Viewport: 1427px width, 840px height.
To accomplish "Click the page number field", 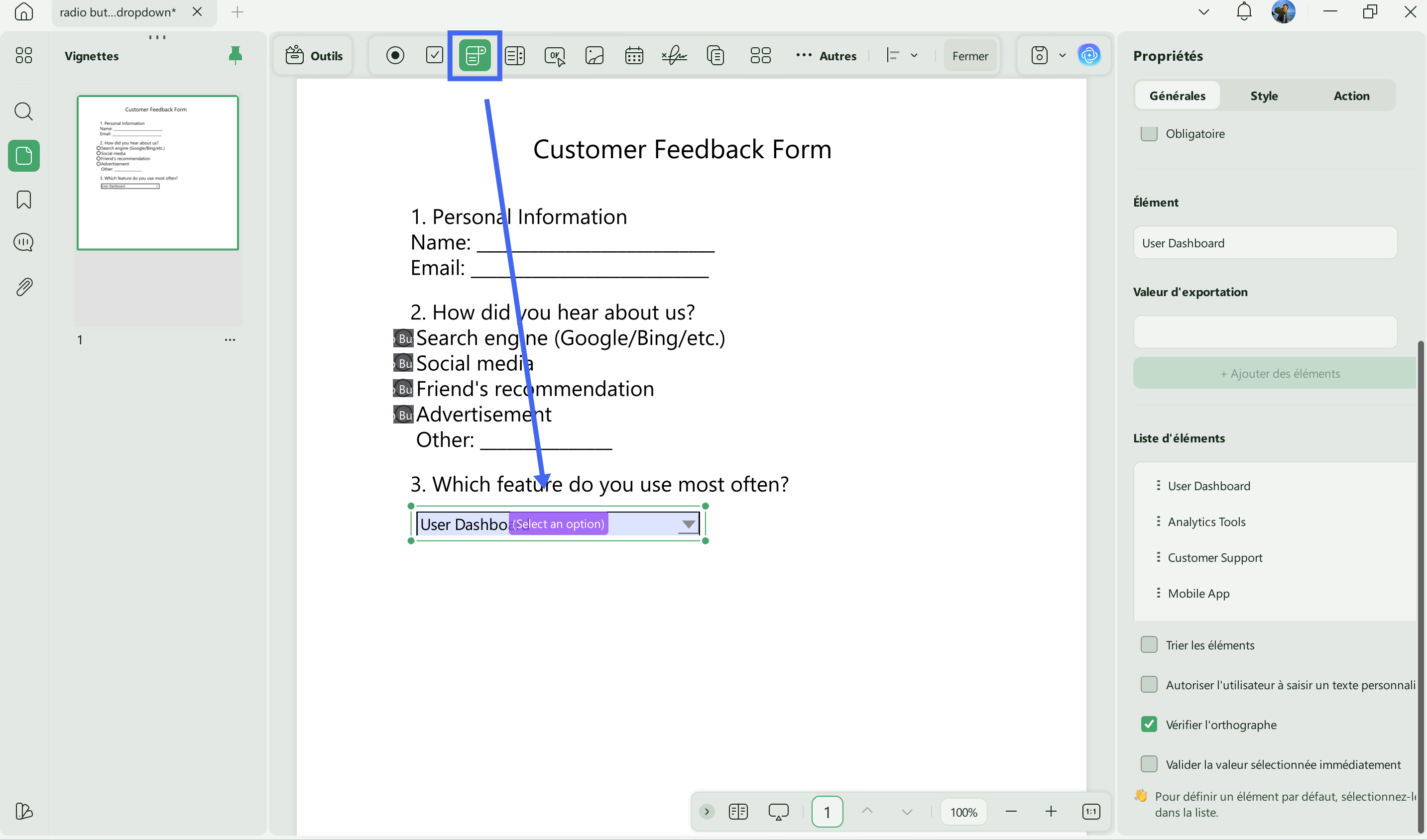I will [827, 812].
